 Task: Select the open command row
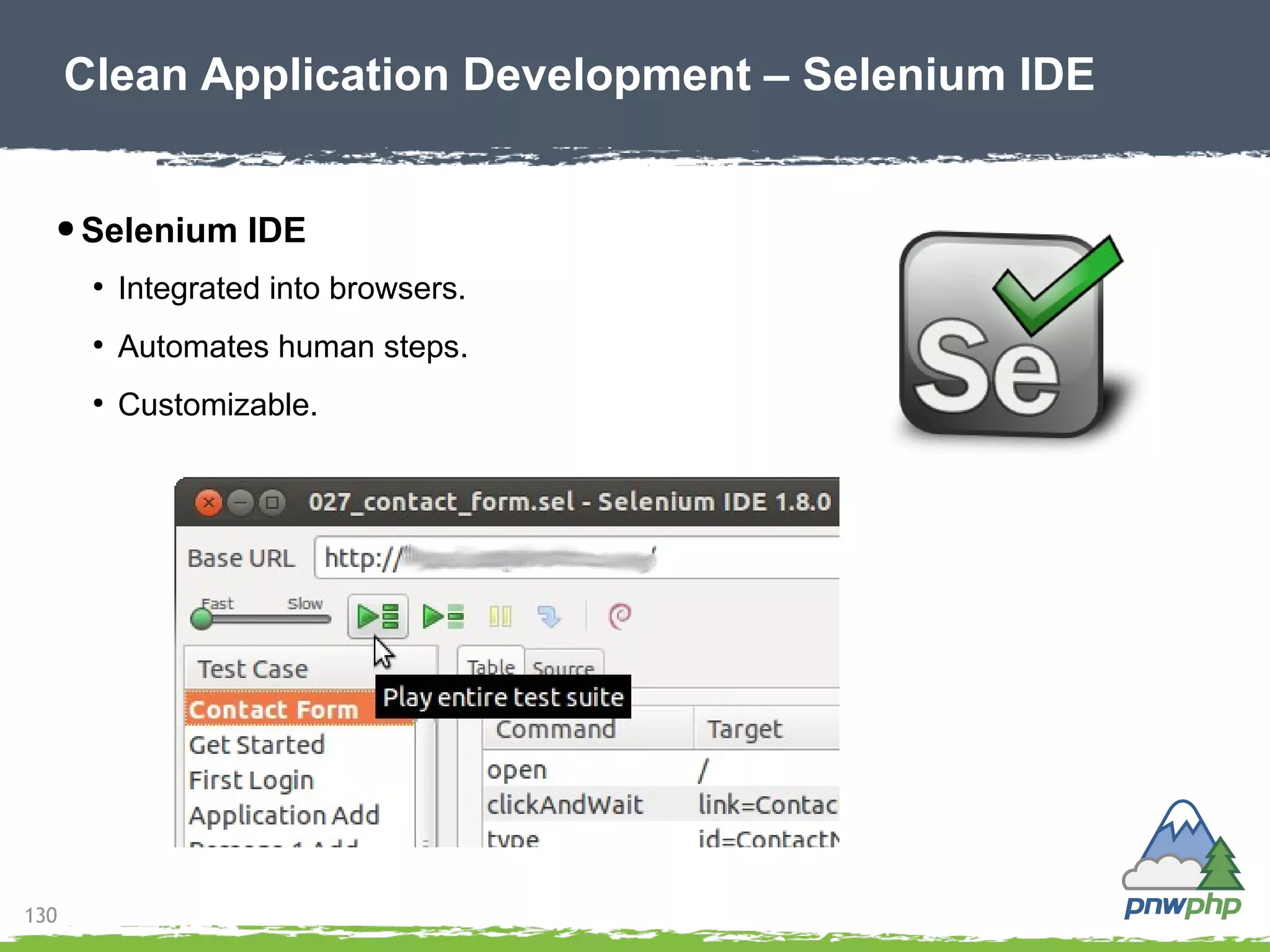(x=661, y=770)
